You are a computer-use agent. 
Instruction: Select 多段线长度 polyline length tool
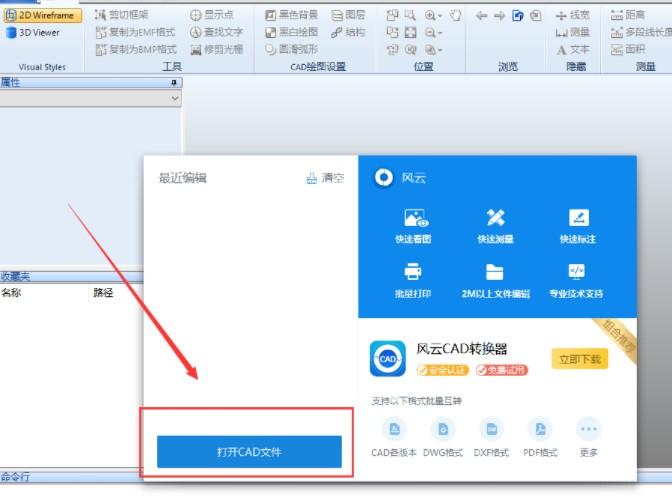[641, 32]
